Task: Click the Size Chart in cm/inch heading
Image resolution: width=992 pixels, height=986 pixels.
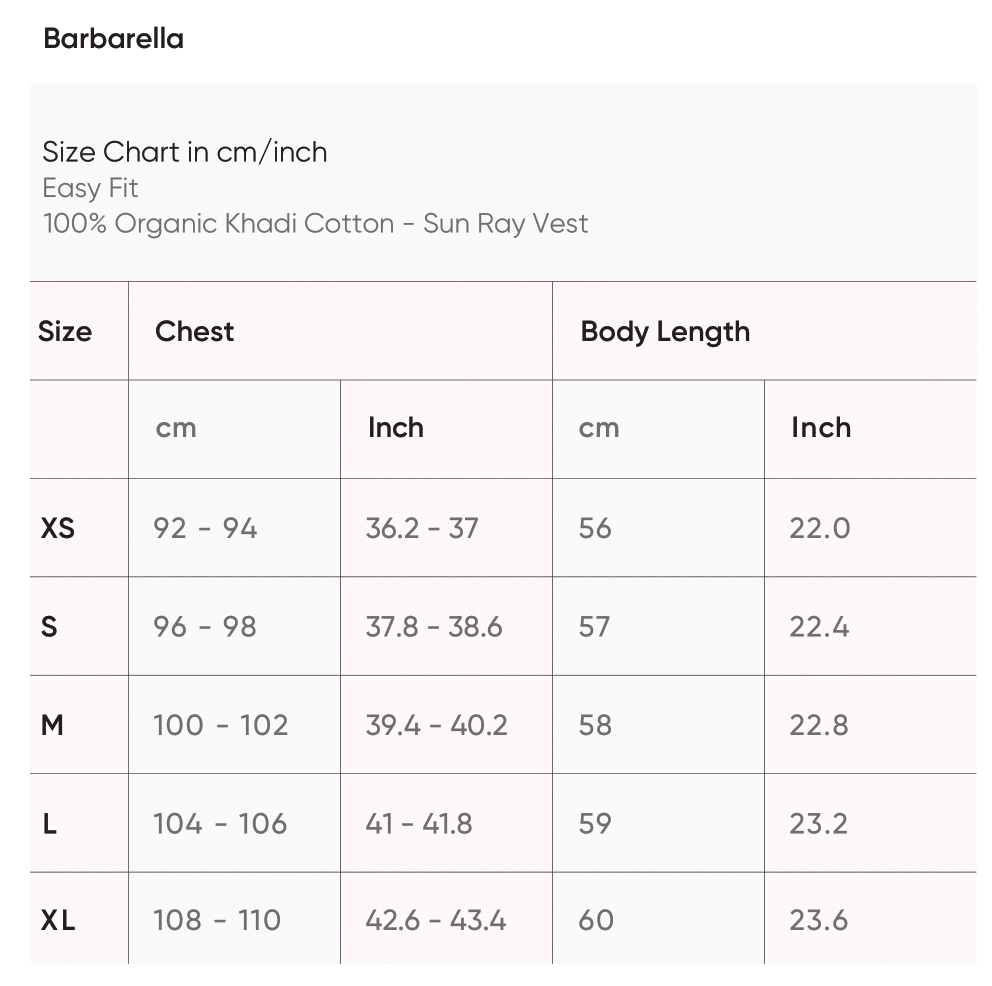Action: click(185, 152)
